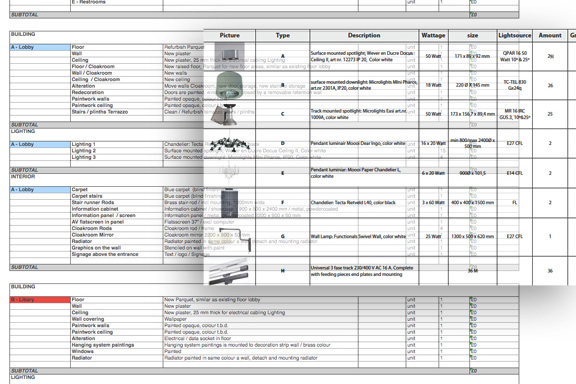The height and width of the screenshot is (384, 576).
Task: Click the Paper Chandelier picture in row E
Action: 230,173
